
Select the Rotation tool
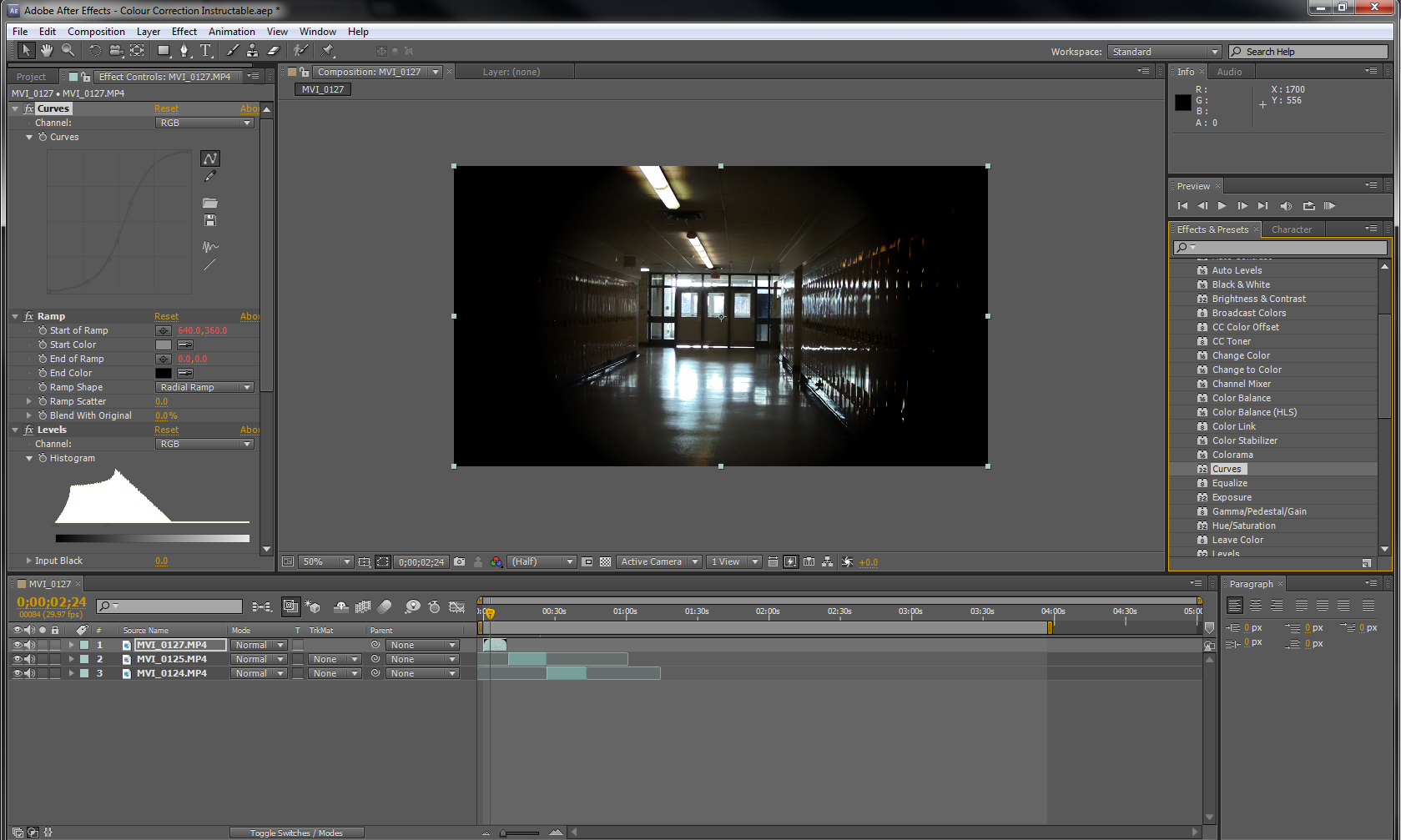tap(95, 51)
